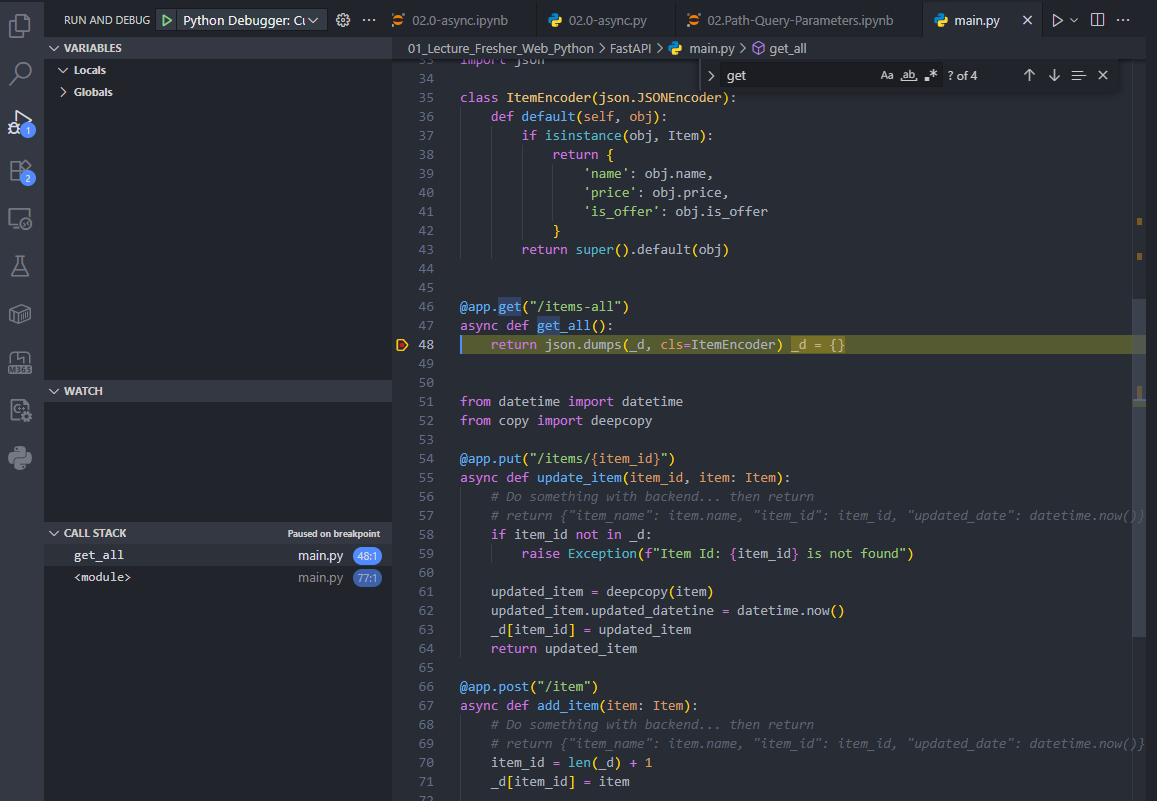Click 'Paused on breakpoint' status text

334,533
